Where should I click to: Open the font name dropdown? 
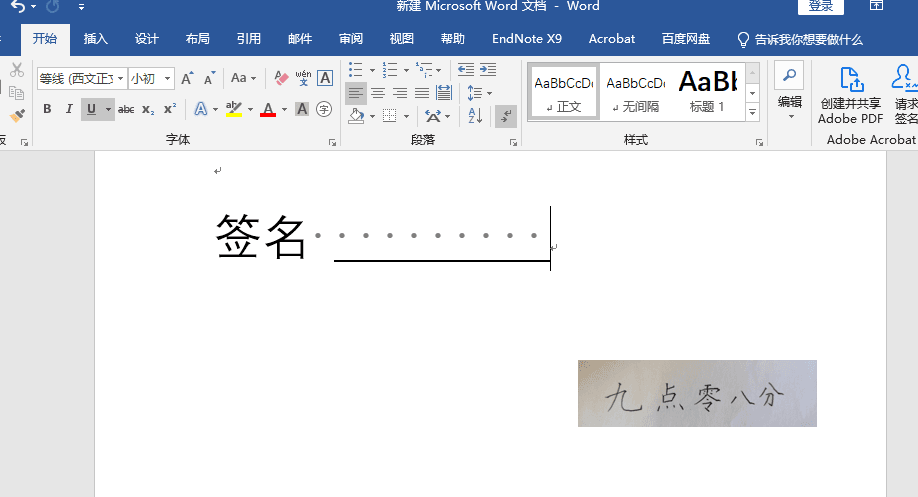click(121, 78)
